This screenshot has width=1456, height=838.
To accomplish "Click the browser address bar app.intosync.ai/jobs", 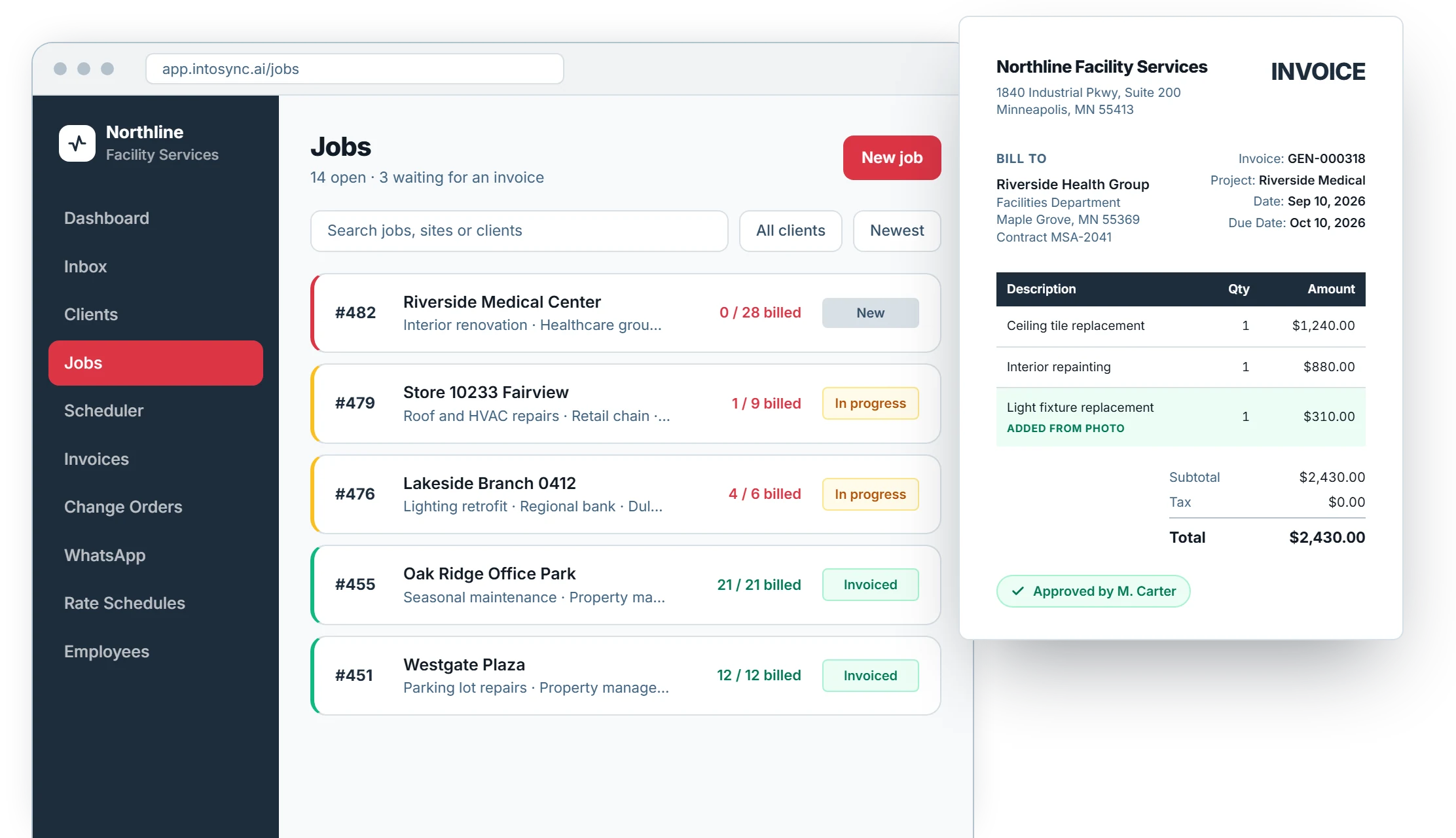I will point(355,69).
